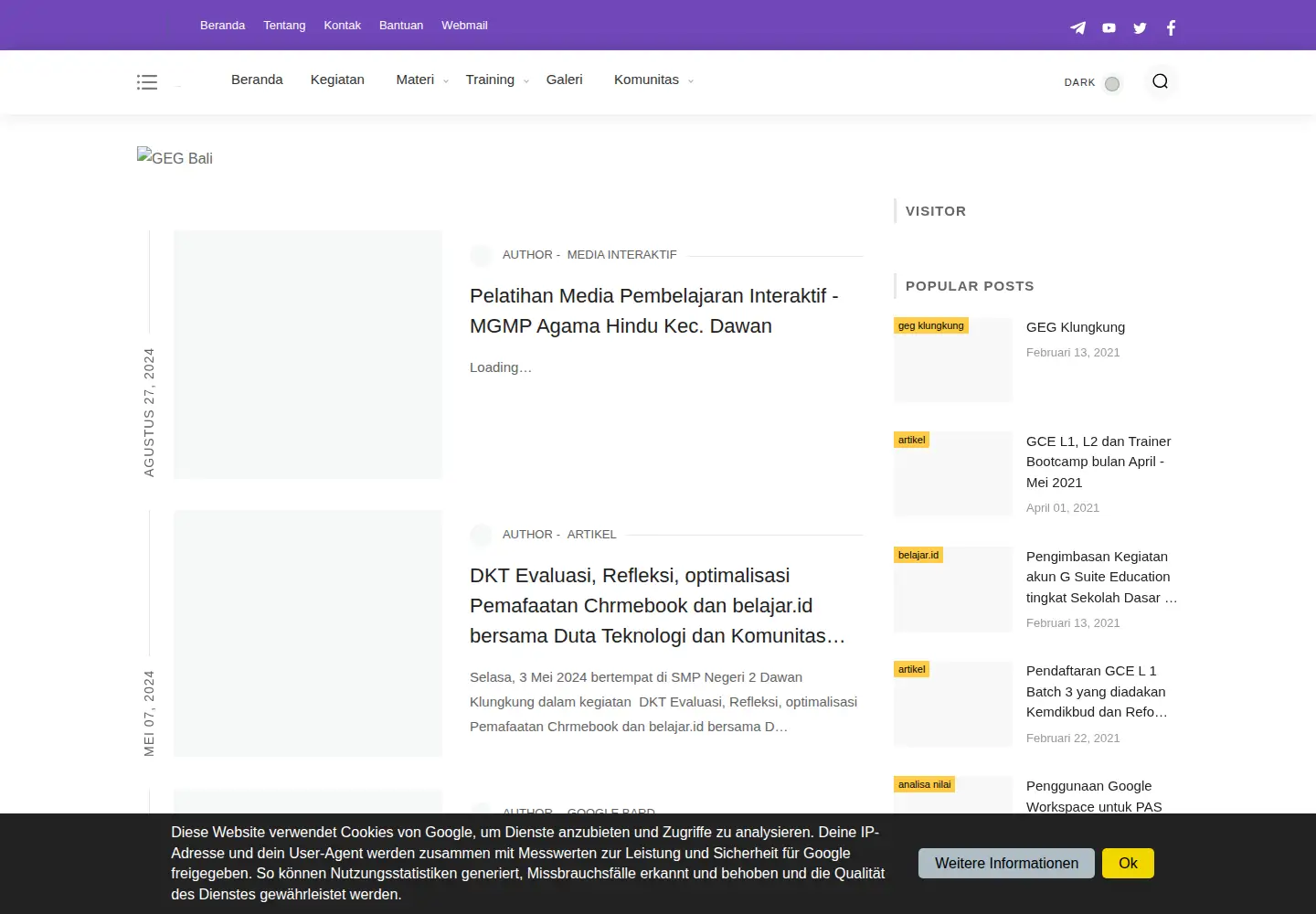This screenshot has width=1316, height=914.
Task: Click Tentang in the purple top bar
Action: (284, 26)
